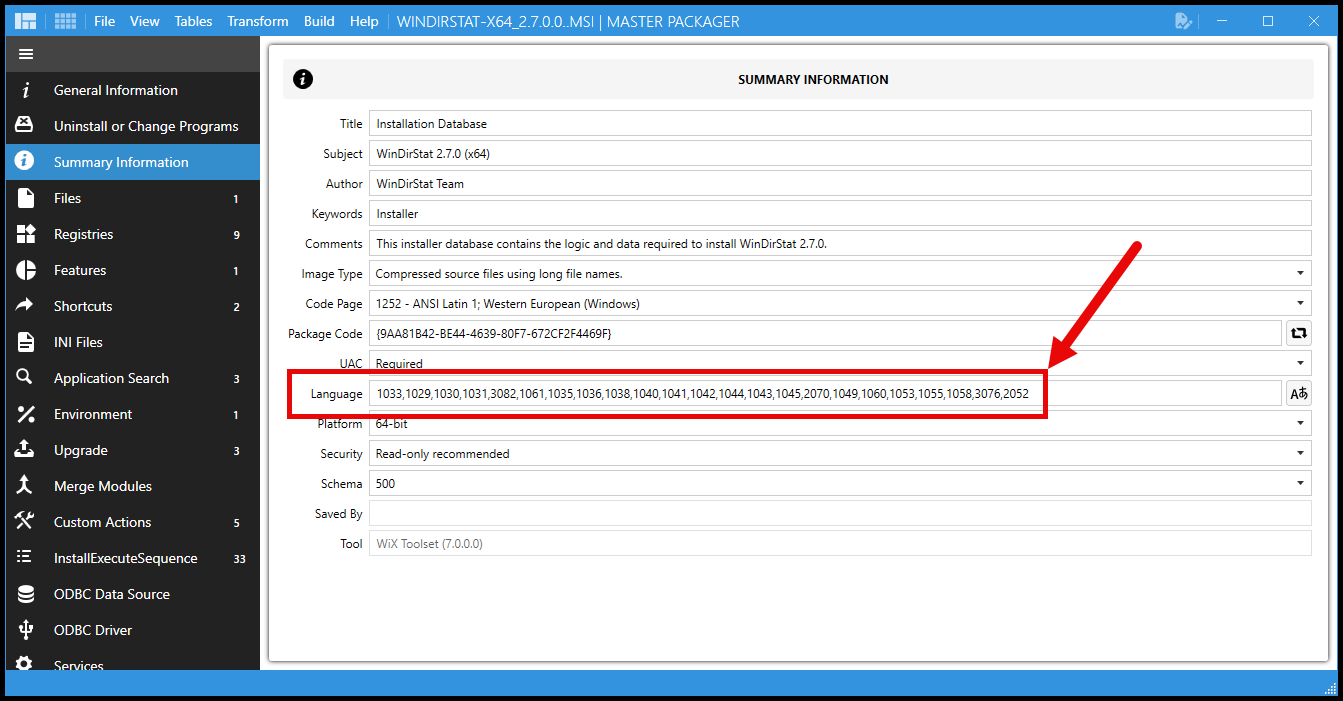Image resolution: width=1343 pixels, height=701 pixels.
Task: Go to General Information section
Action: tap(132, 90)
